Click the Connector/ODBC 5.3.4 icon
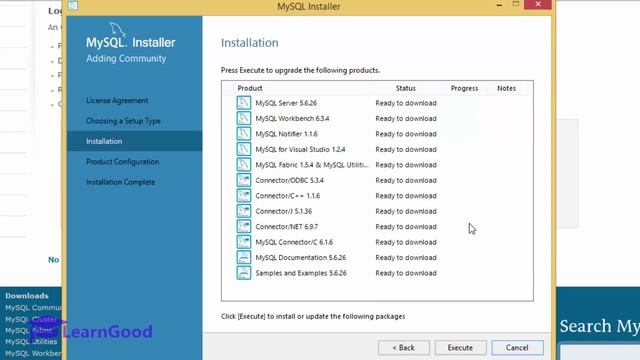This screenshot has width=640, height=360. (244, 180)
